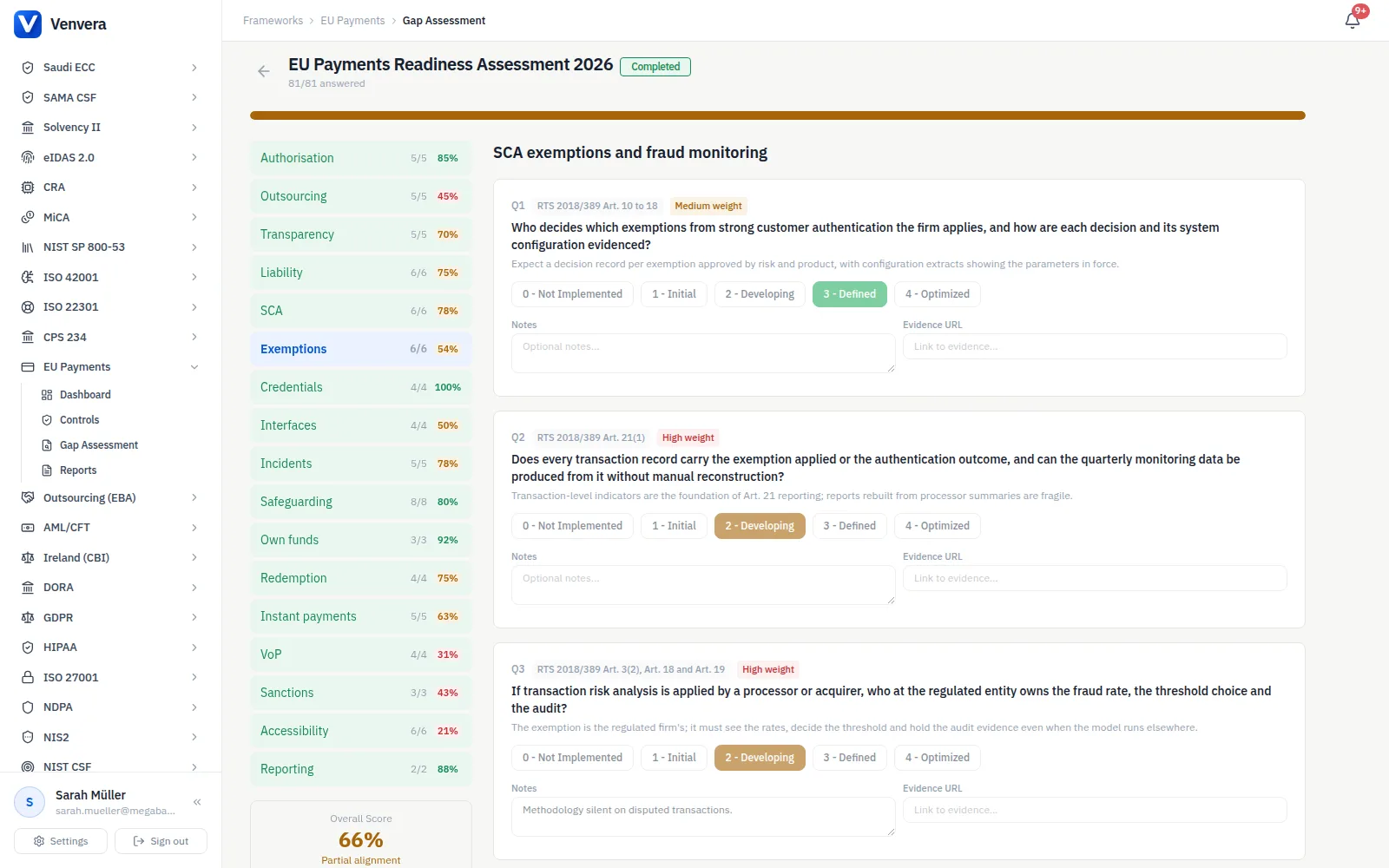Open the Instant payments assessment section
The image size is (1389, 868).
(361, 616)
